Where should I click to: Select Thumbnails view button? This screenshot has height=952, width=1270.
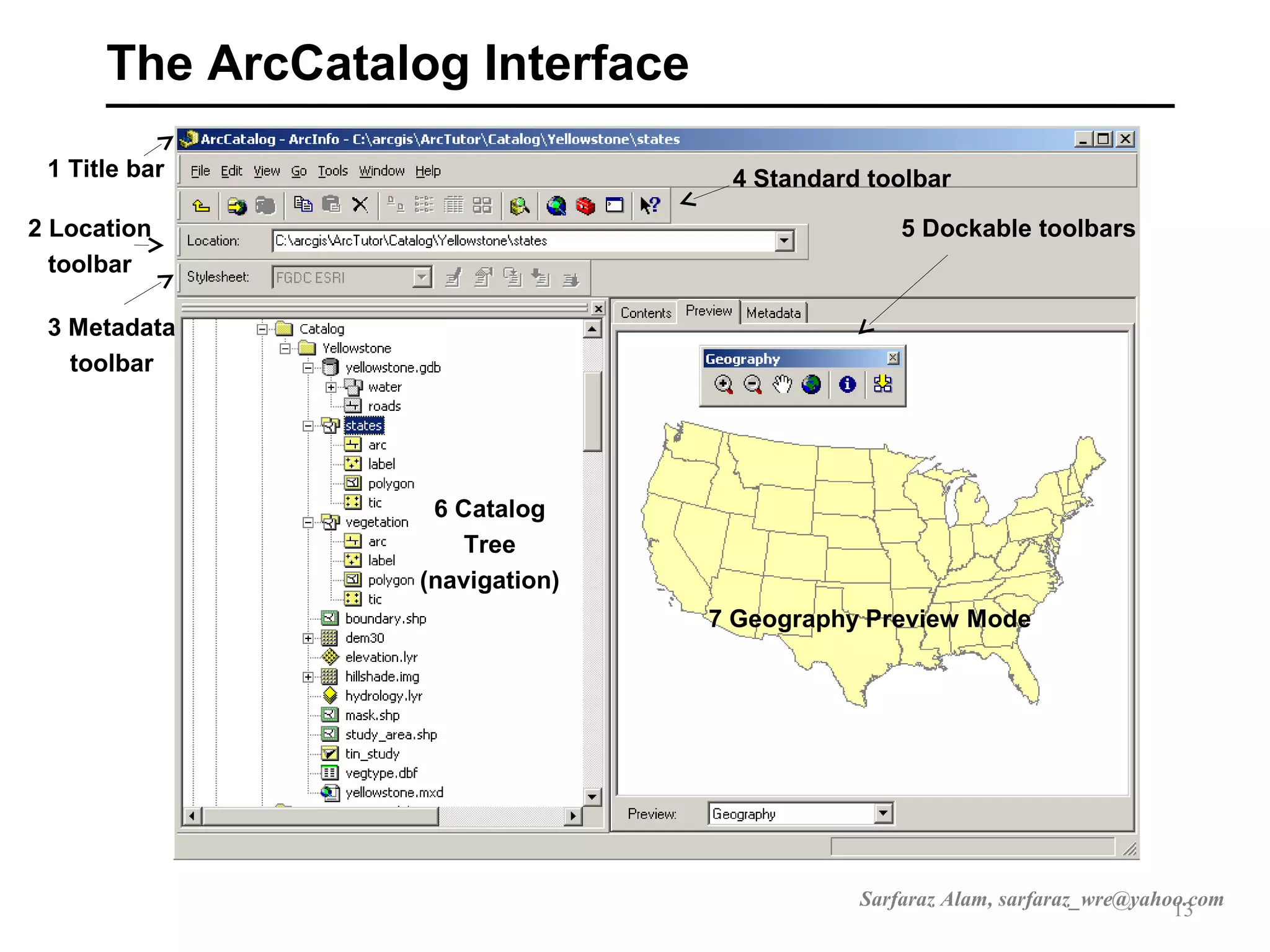pos(482,205)
